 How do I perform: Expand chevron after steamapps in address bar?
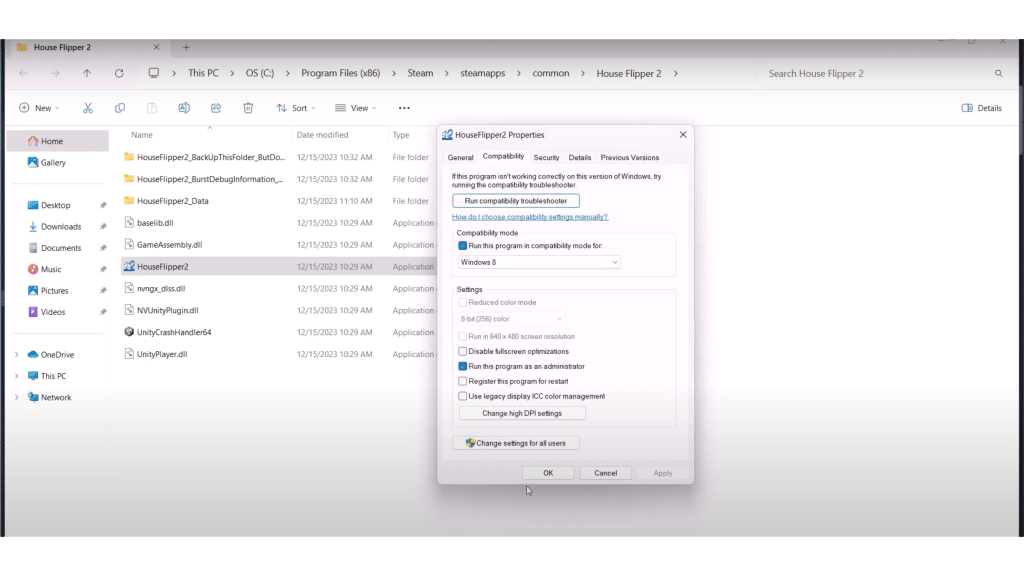click(519, 73)
